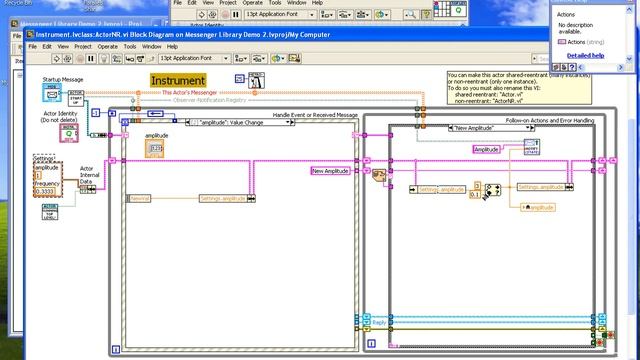Toggle Highlight Execution light bulb
This screenshot has height=360, width=640.
(x=104, y=59)
